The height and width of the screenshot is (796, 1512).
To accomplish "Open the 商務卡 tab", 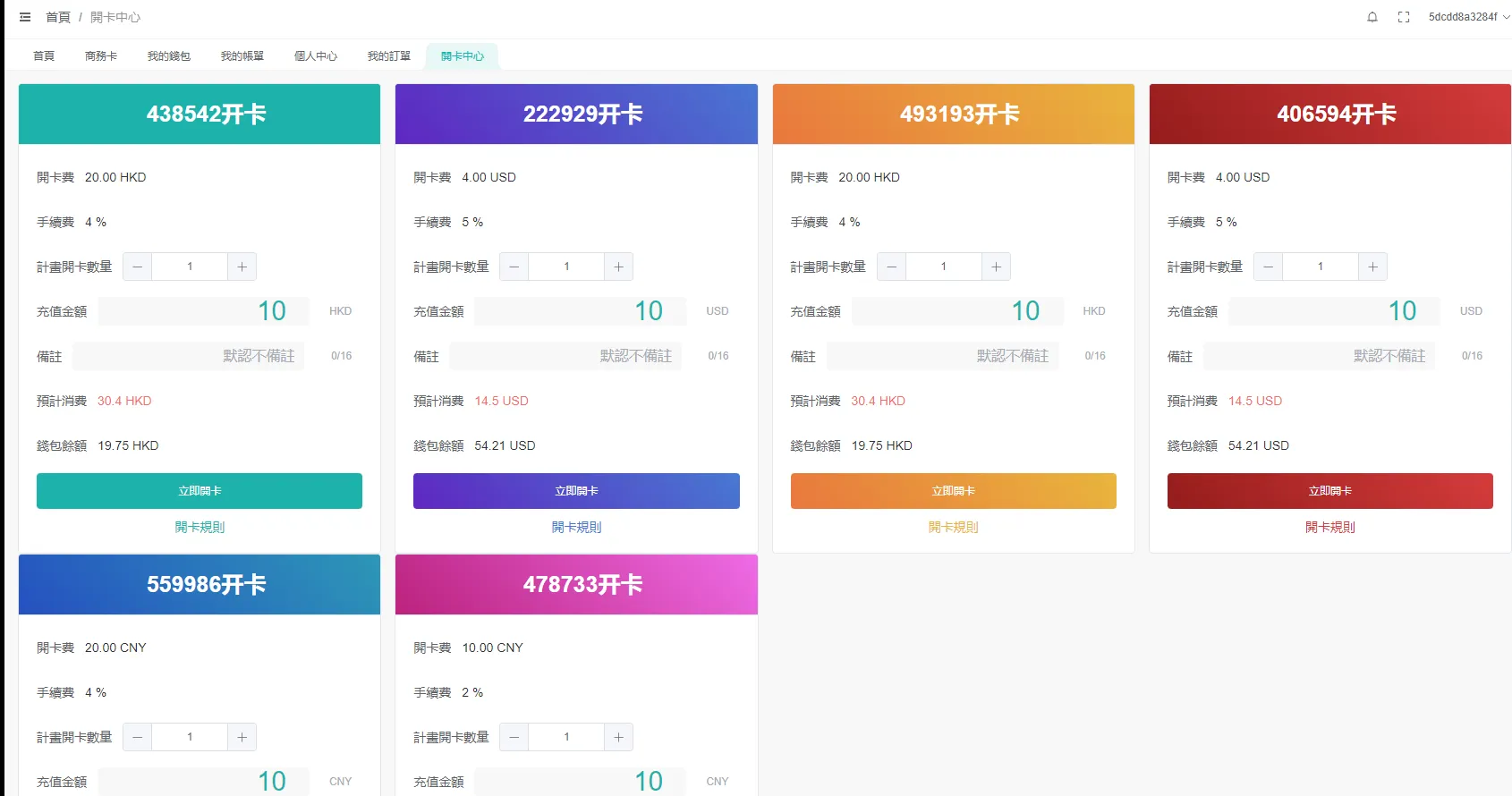I will tap(101, 56).
